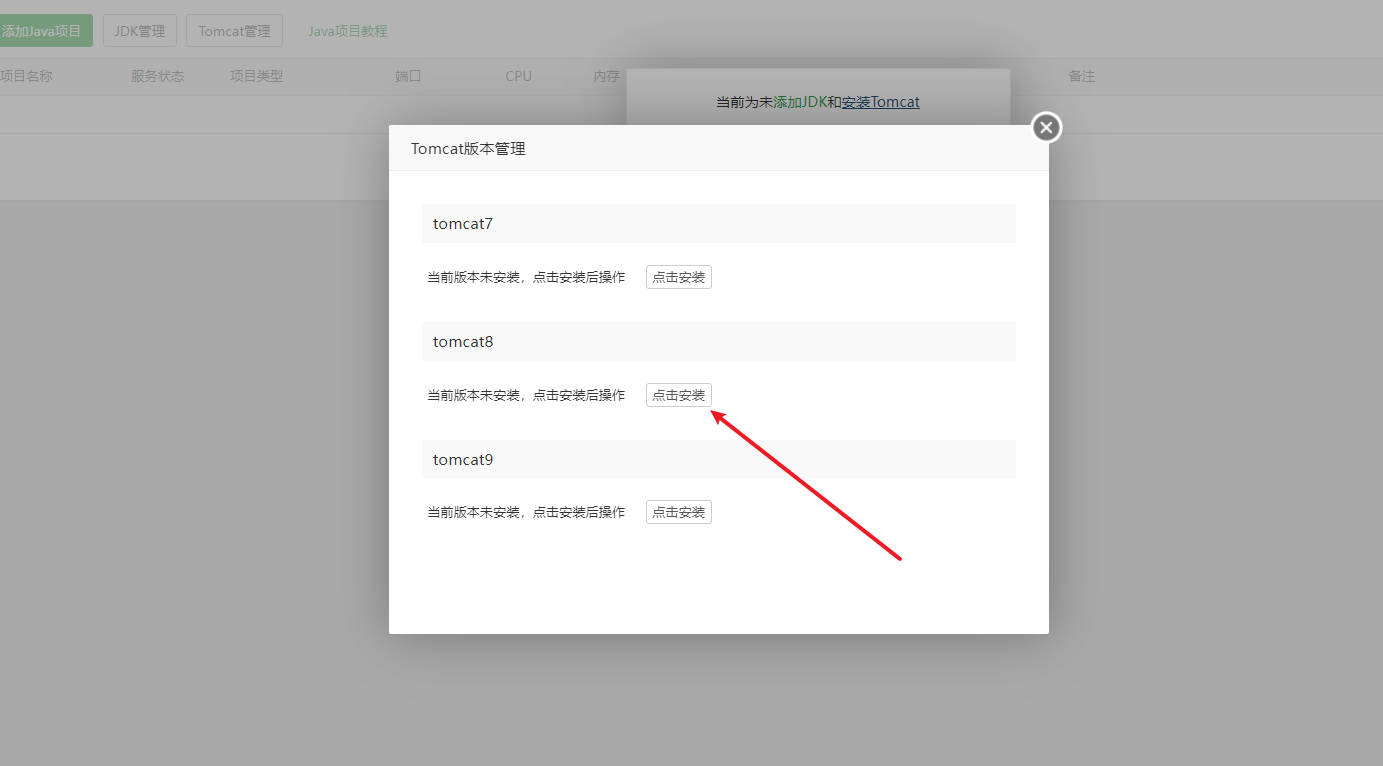Click tomcat8 not-installed status text
This screenshot has height=766, width=1383.
[526, 395]
